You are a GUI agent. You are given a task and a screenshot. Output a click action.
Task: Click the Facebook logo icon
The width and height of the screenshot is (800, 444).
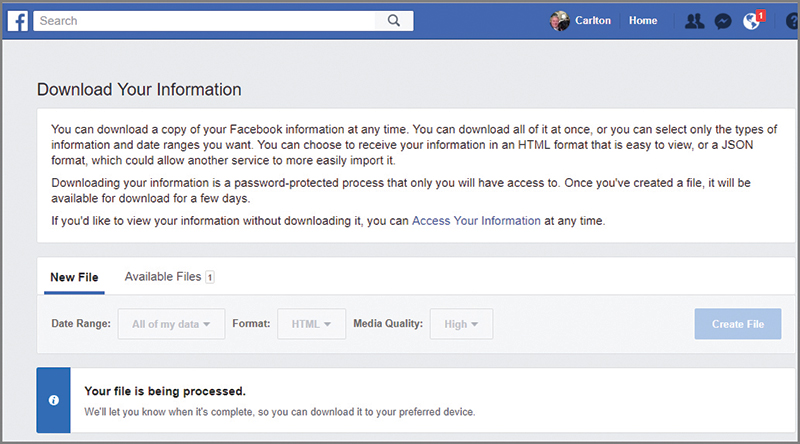point(18,20)
